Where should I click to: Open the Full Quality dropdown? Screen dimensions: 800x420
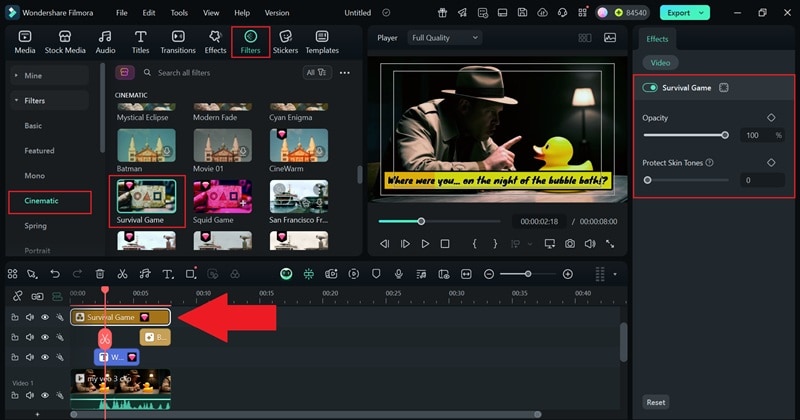point(444,38)
